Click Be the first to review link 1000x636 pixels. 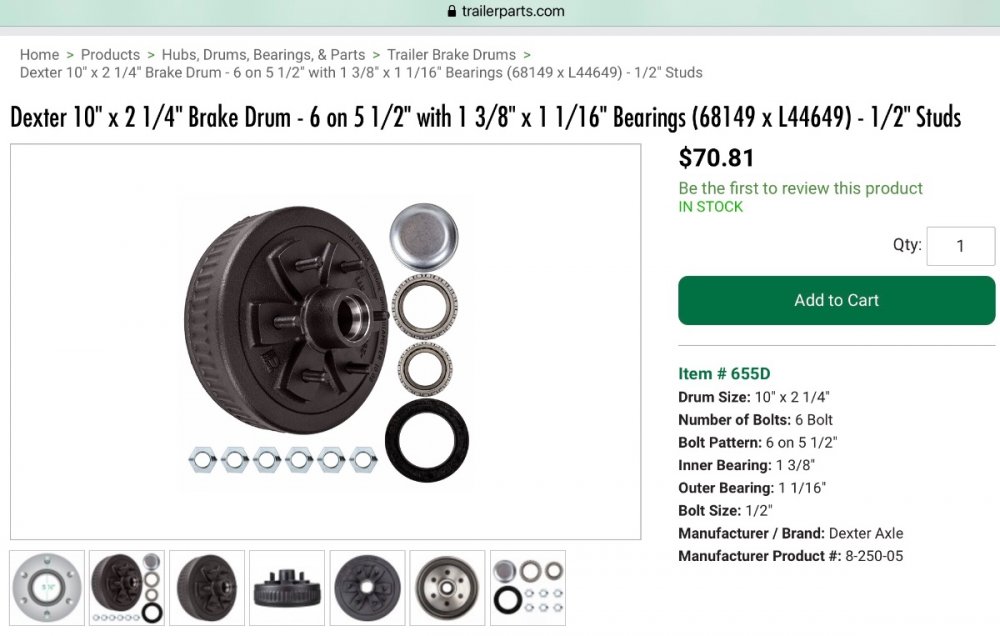800,188
